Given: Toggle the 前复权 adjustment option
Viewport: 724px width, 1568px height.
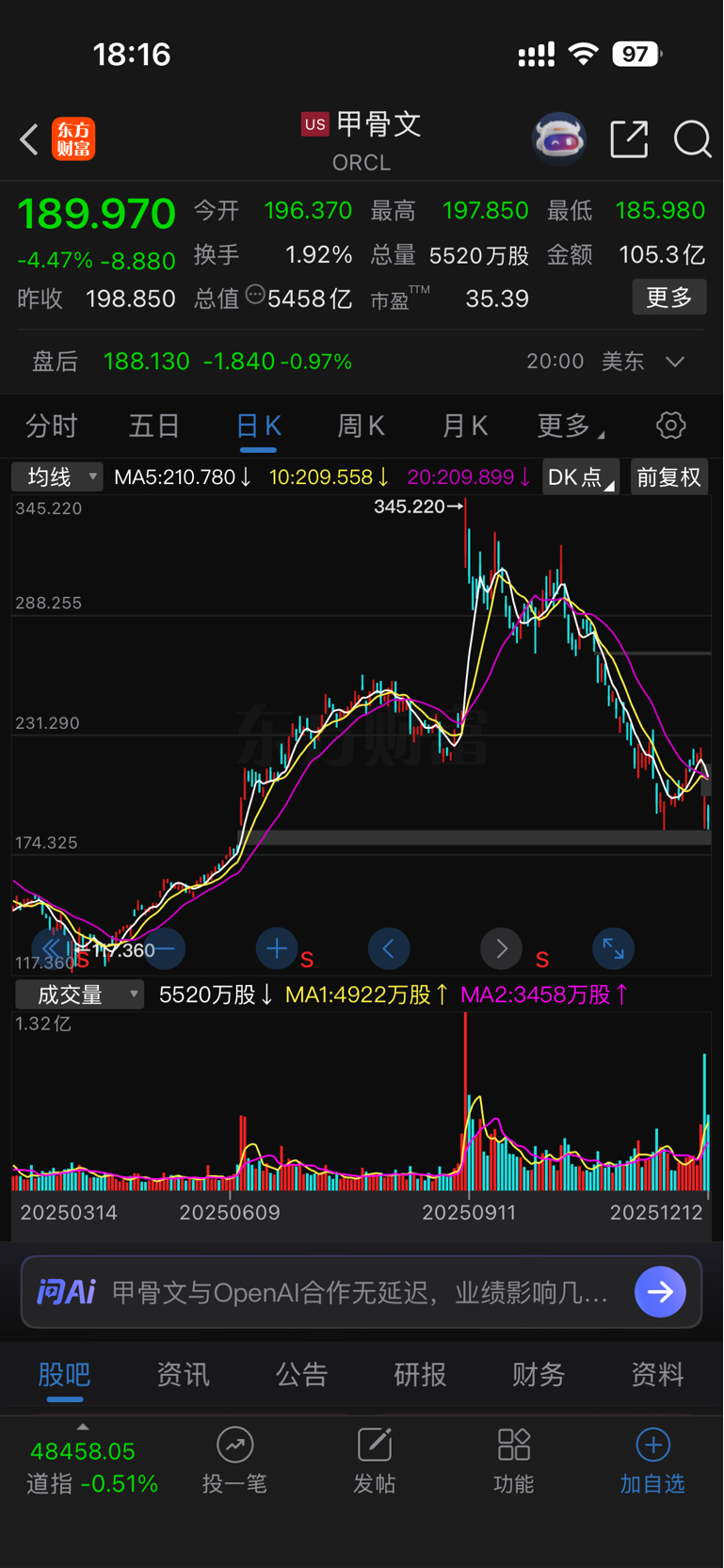Looking at the screenshot, I should click(x=668, y=477).
